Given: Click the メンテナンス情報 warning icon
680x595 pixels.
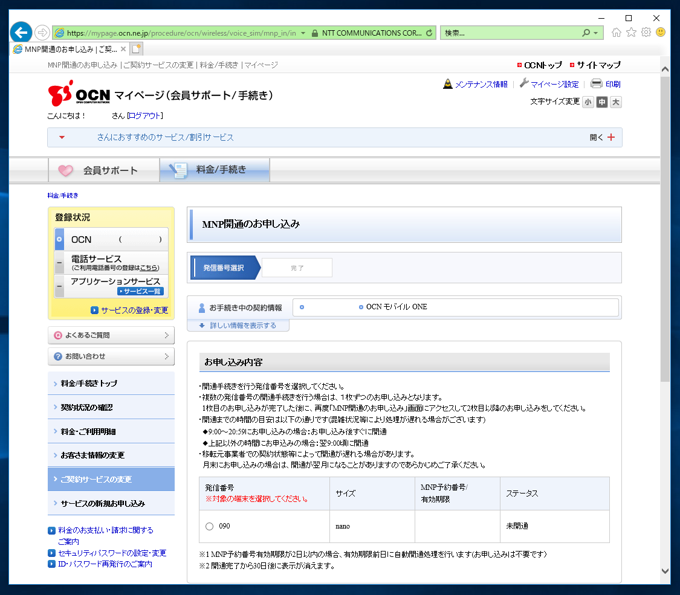Looking at the screenshot, I should [x=448, y=84].
